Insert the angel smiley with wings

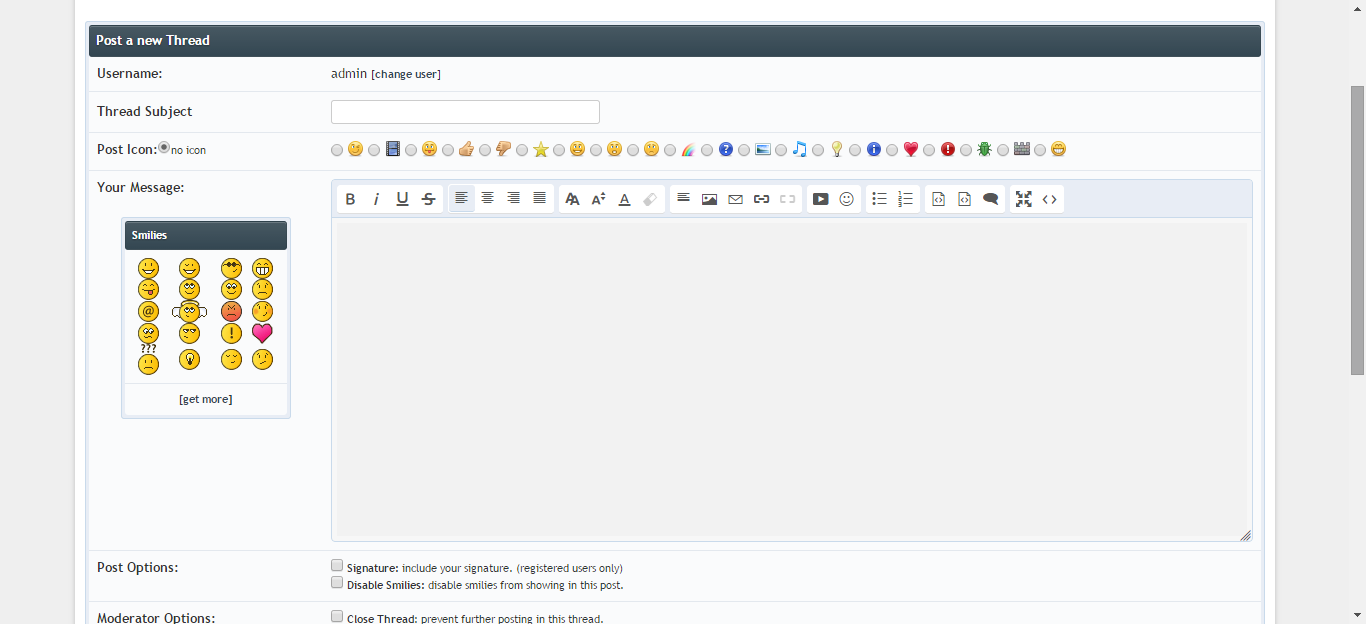189,311
